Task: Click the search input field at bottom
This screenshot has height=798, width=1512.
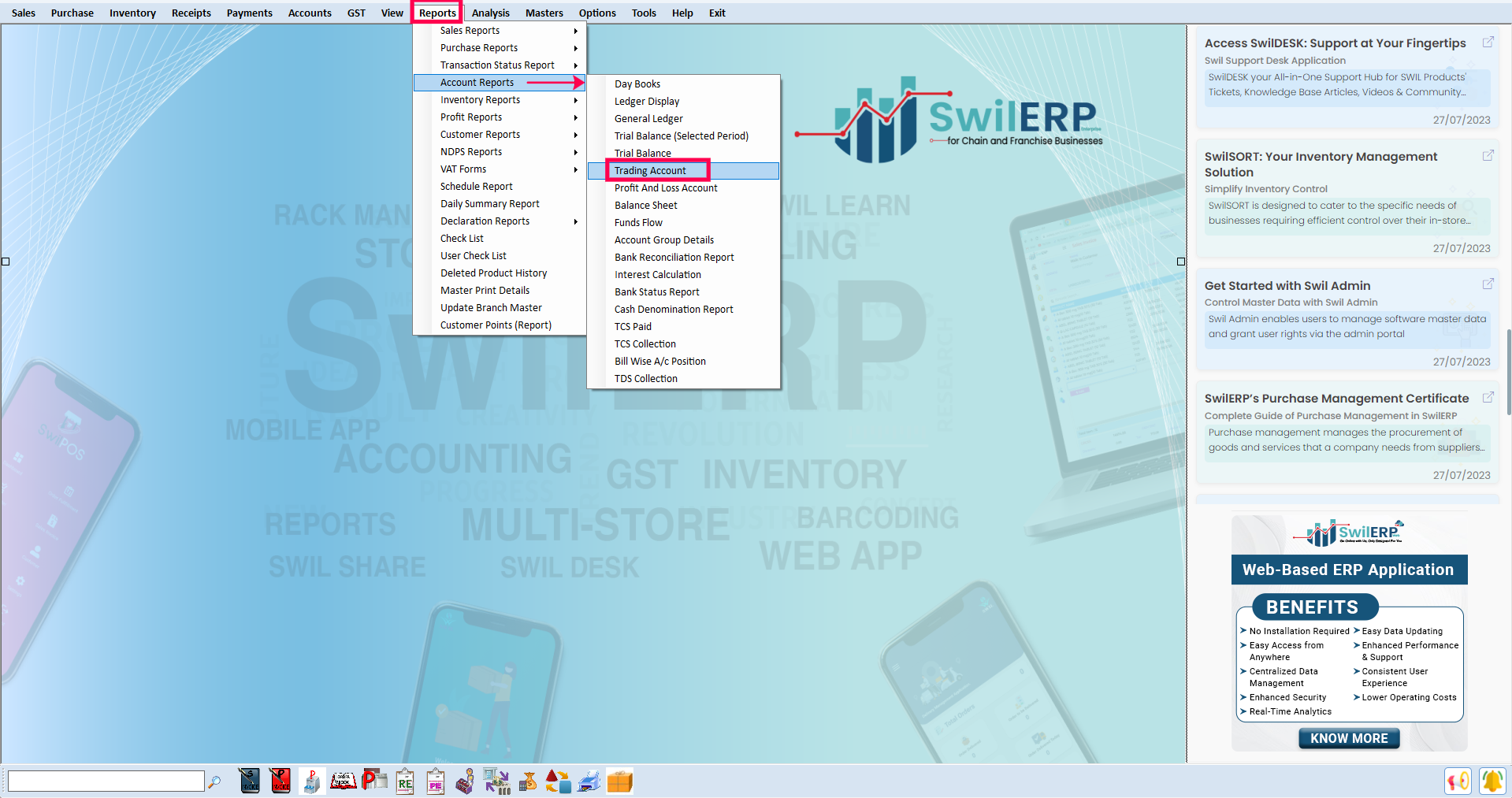Action: click(106, 781)
